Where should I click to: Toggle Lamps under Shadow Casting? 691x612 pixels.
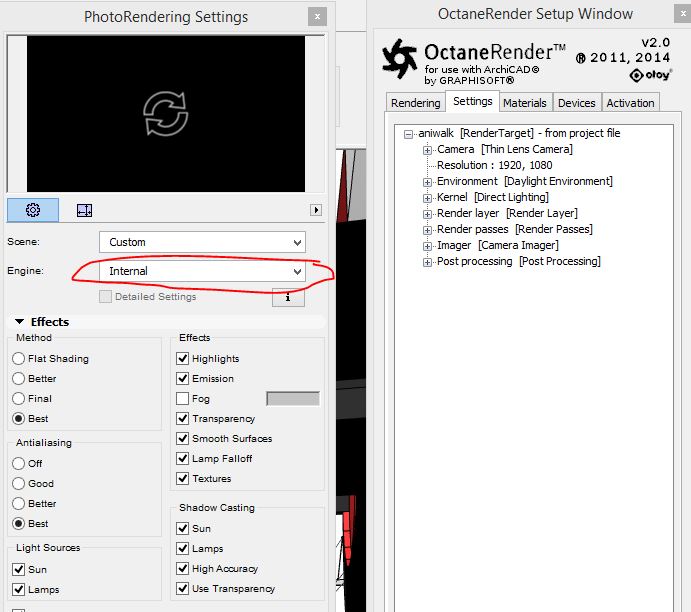coord(182,548)
